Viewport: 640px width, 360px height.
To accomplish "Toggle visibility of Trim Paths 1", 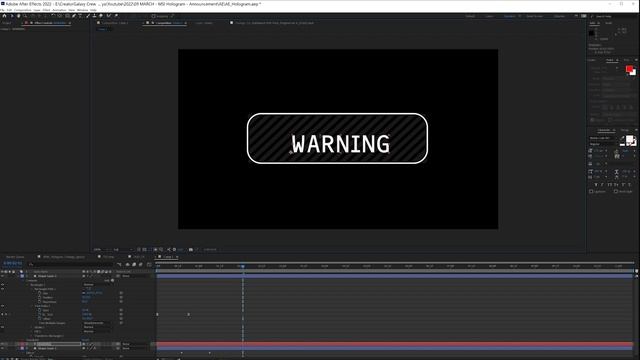I will 2,306.
